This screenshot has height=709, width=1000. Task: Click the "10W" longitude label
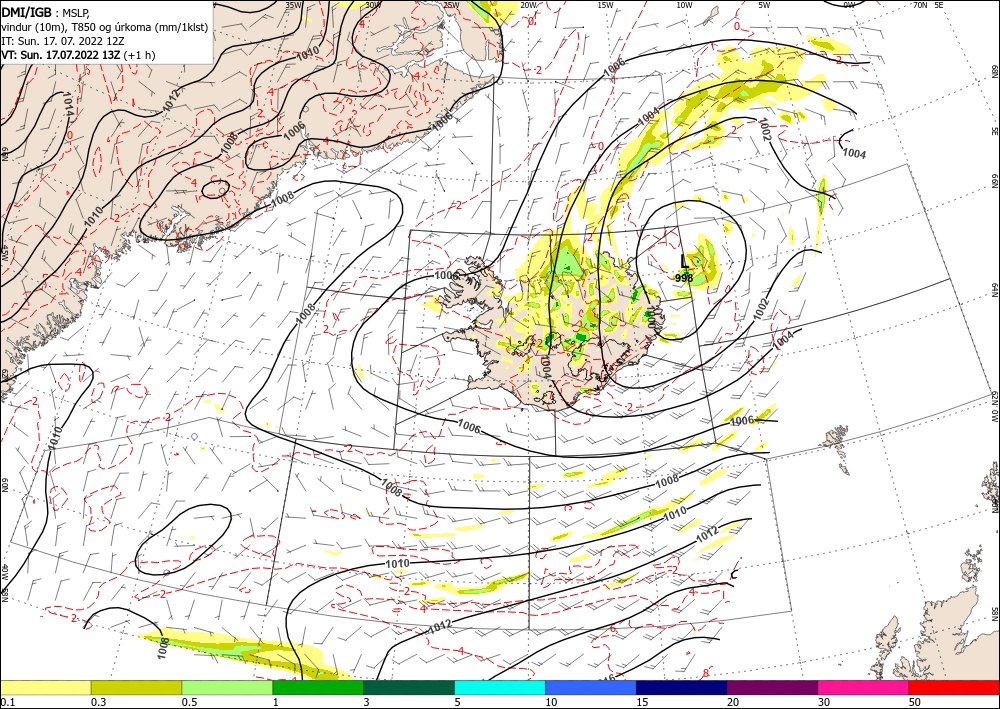pos(684,5)
